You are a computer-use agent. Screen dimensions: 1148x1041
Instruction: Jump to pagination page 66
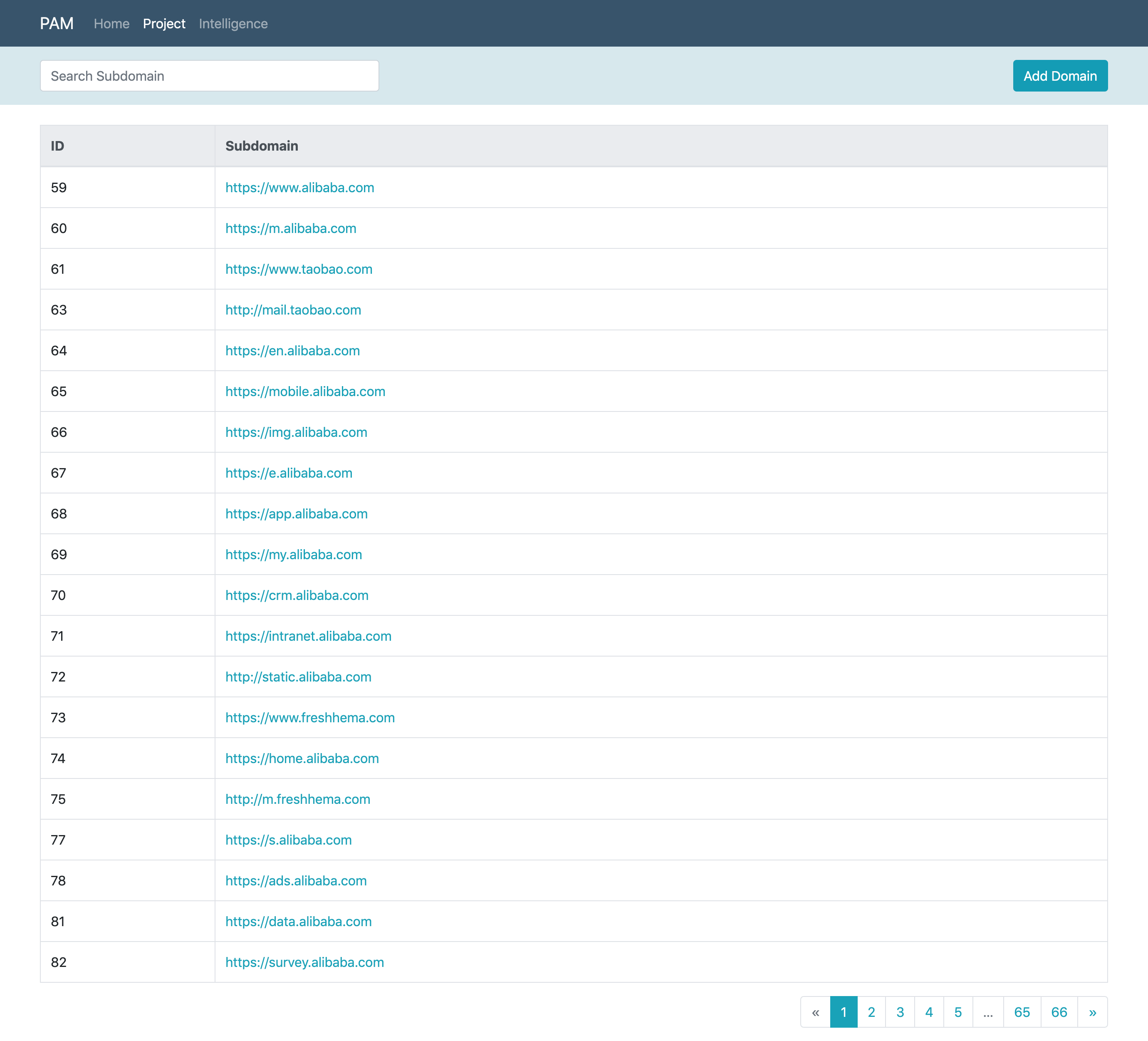pos(1059,1012)
